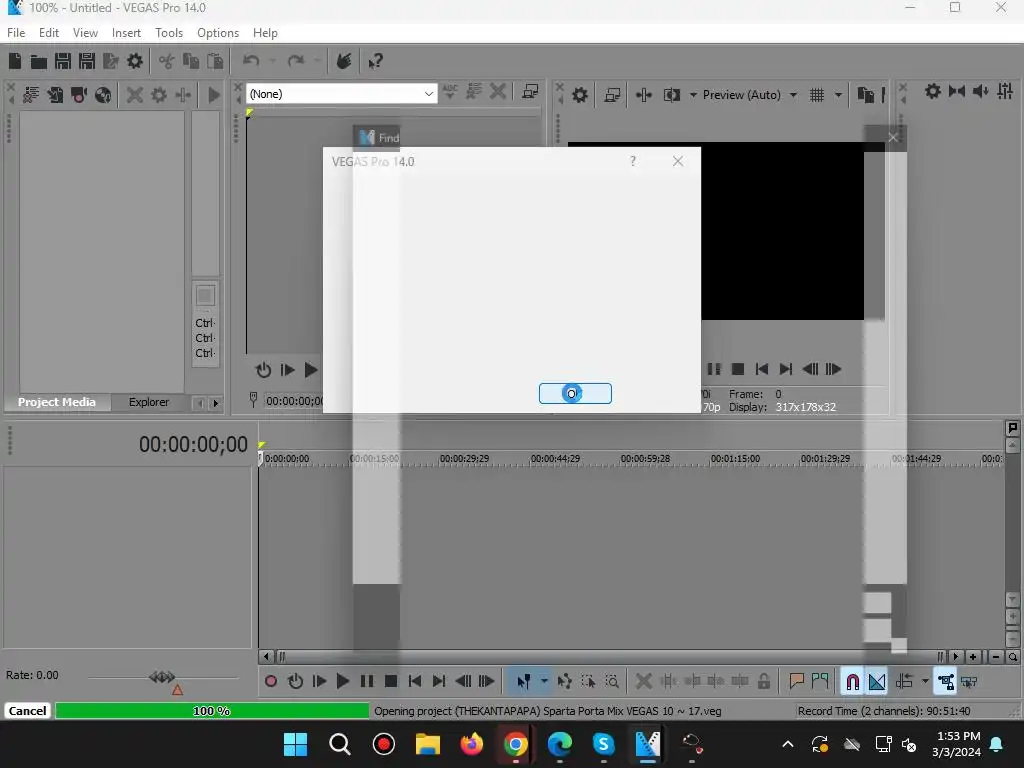Click the Overlays grid icon
Image resolution: width=1024 pixels, height=768 pixels.
point(817,95)
